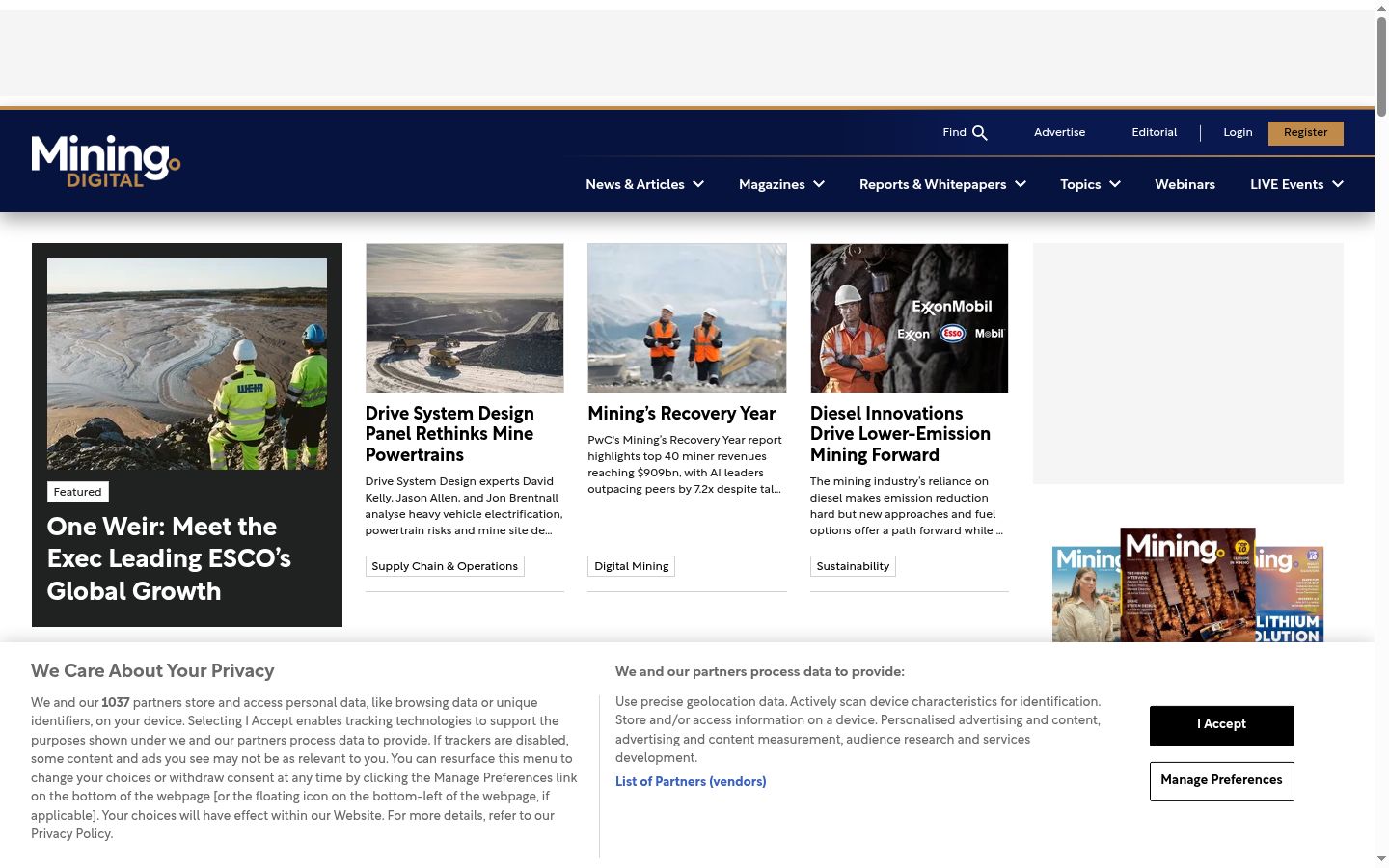Image resolution: width=1389 pixels, height=868 pixels.
Task: Expand the LIVE Events chevron
Action: [1338, 184]
